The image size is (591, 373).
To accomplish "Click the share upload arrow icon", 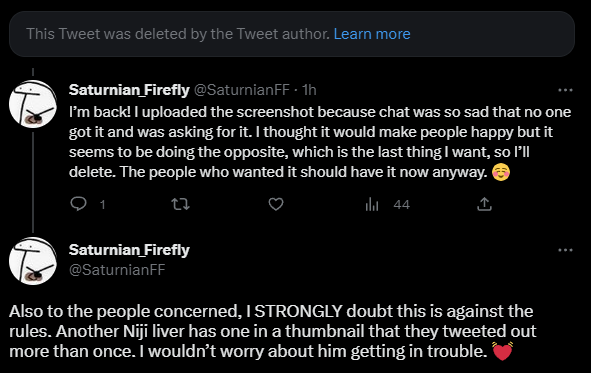I will pyautogui.click(x=484, y=204).
